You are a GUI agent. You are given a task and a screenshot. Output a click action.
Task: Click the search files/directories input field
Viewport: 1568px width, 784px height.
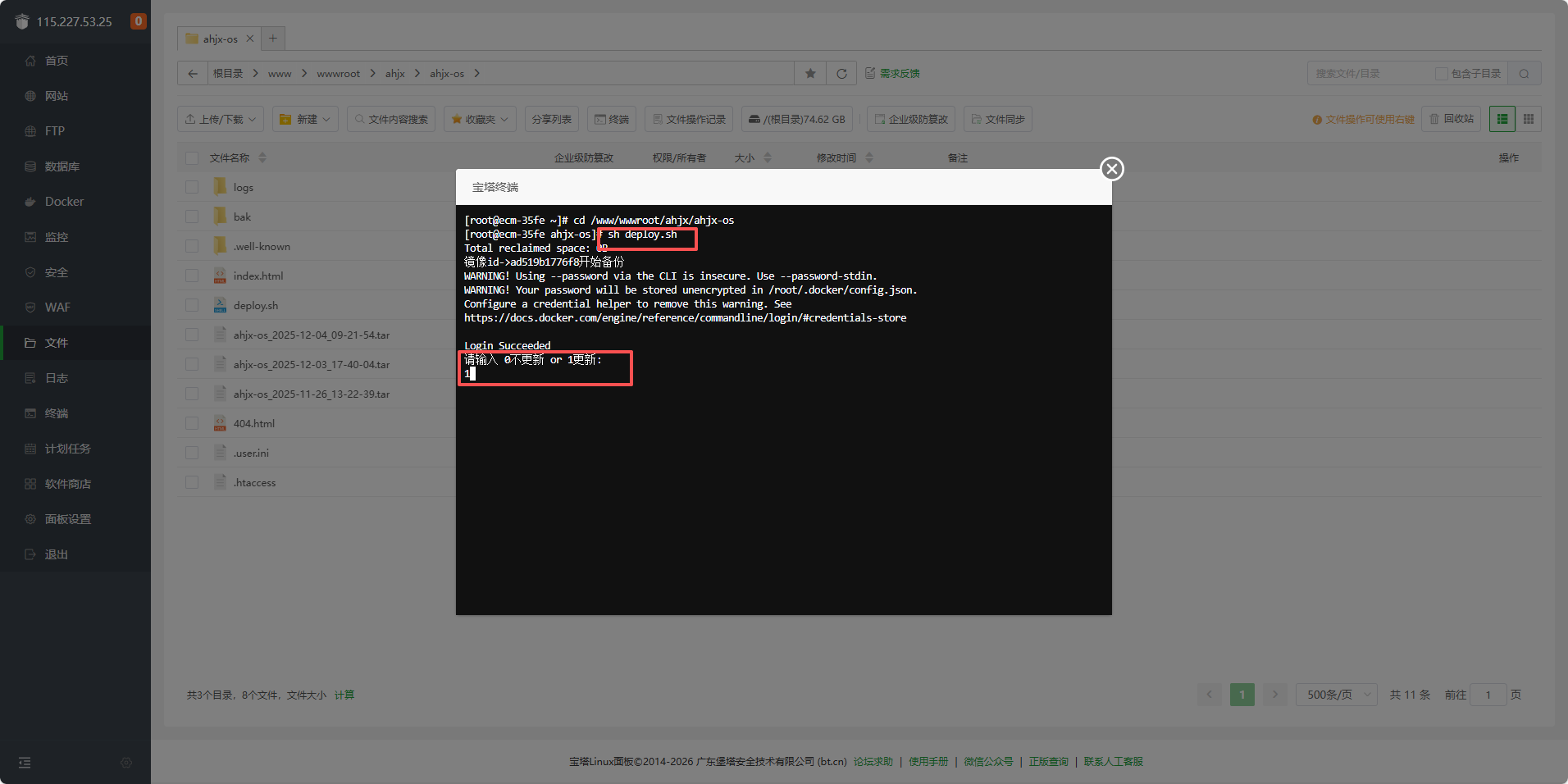click(x=1370, y=74)
